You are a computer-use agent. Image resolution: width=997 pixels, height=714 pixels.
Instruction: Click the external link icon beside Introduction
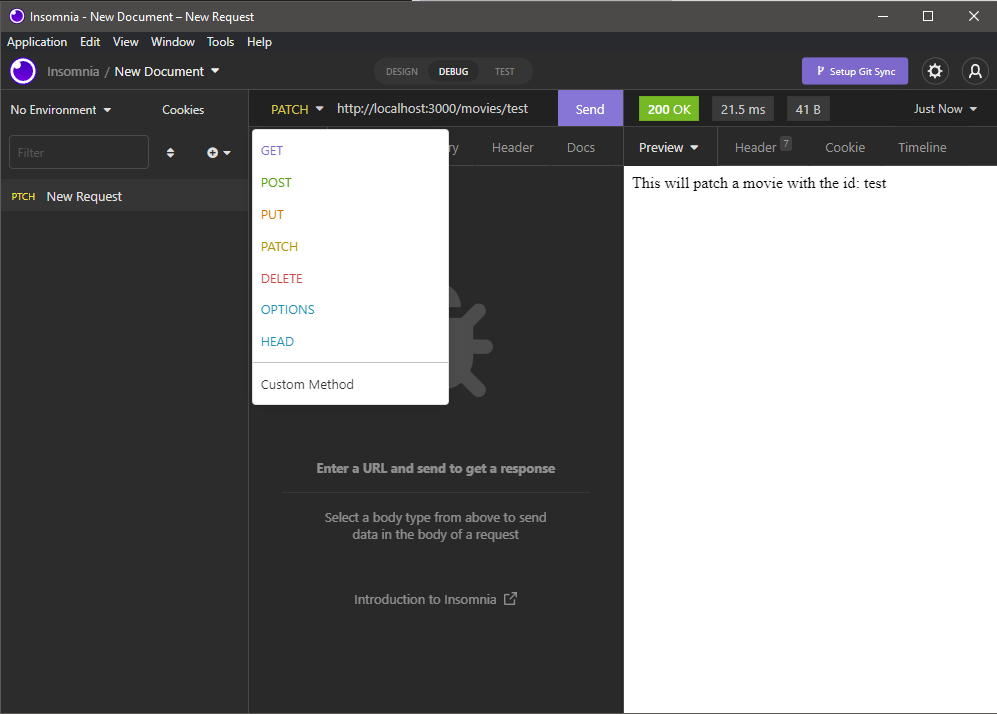click(511, 599)
